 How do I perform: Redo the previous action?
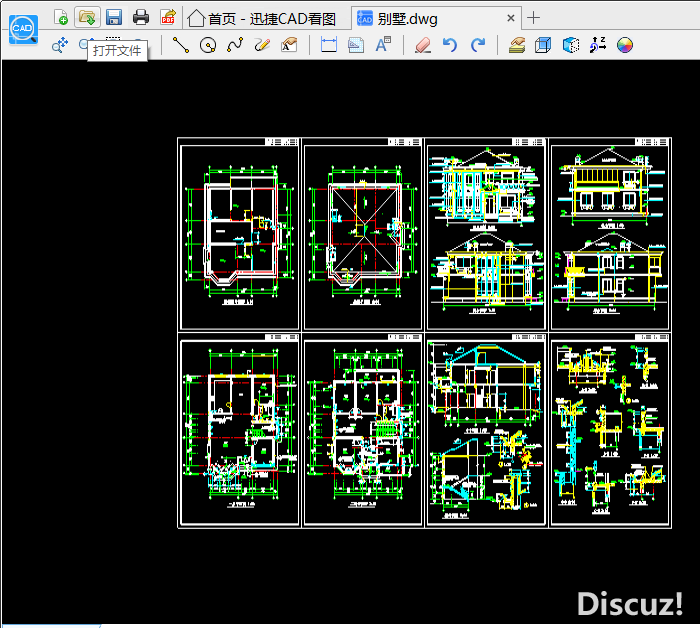pyautogui.click(x=478, y=45)
